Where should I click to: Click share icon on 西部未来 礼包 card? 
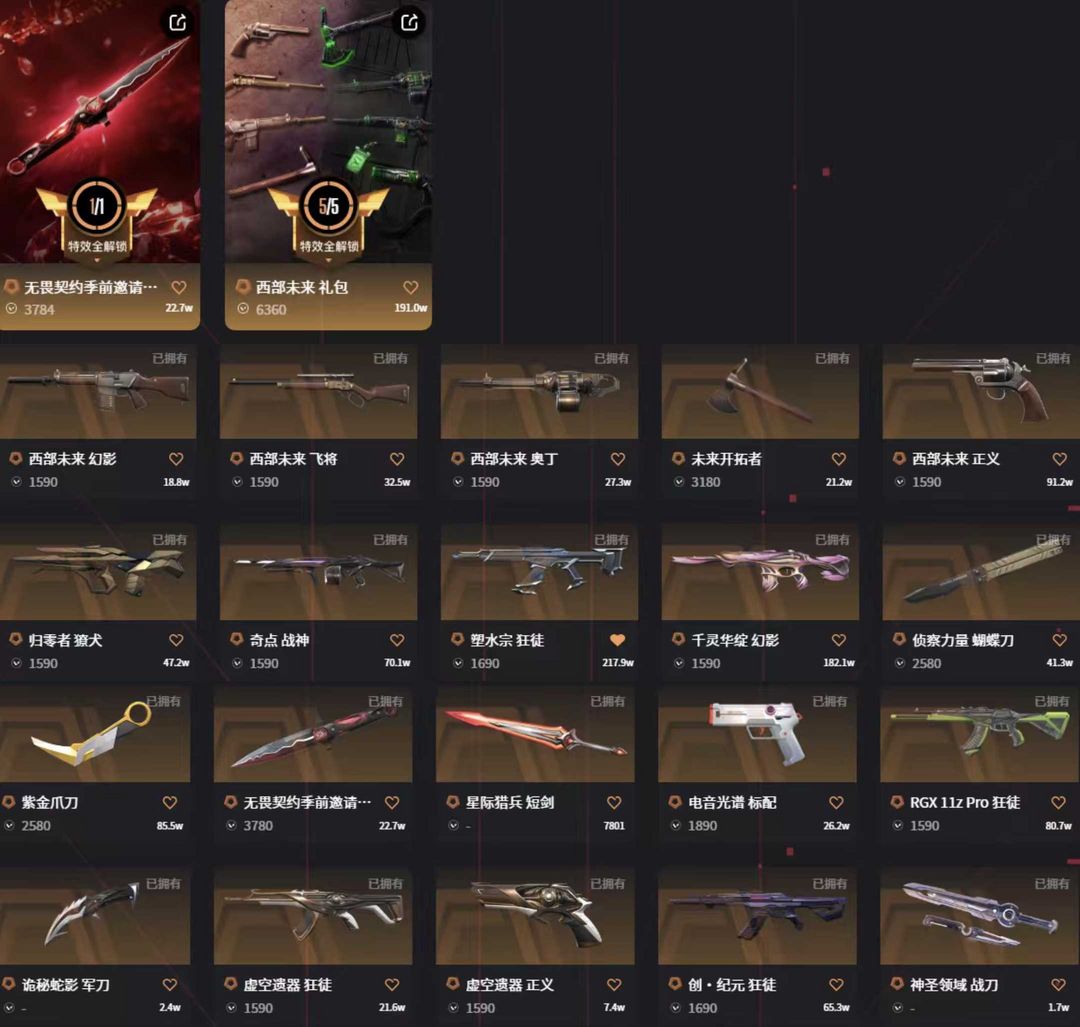[409, 23]
